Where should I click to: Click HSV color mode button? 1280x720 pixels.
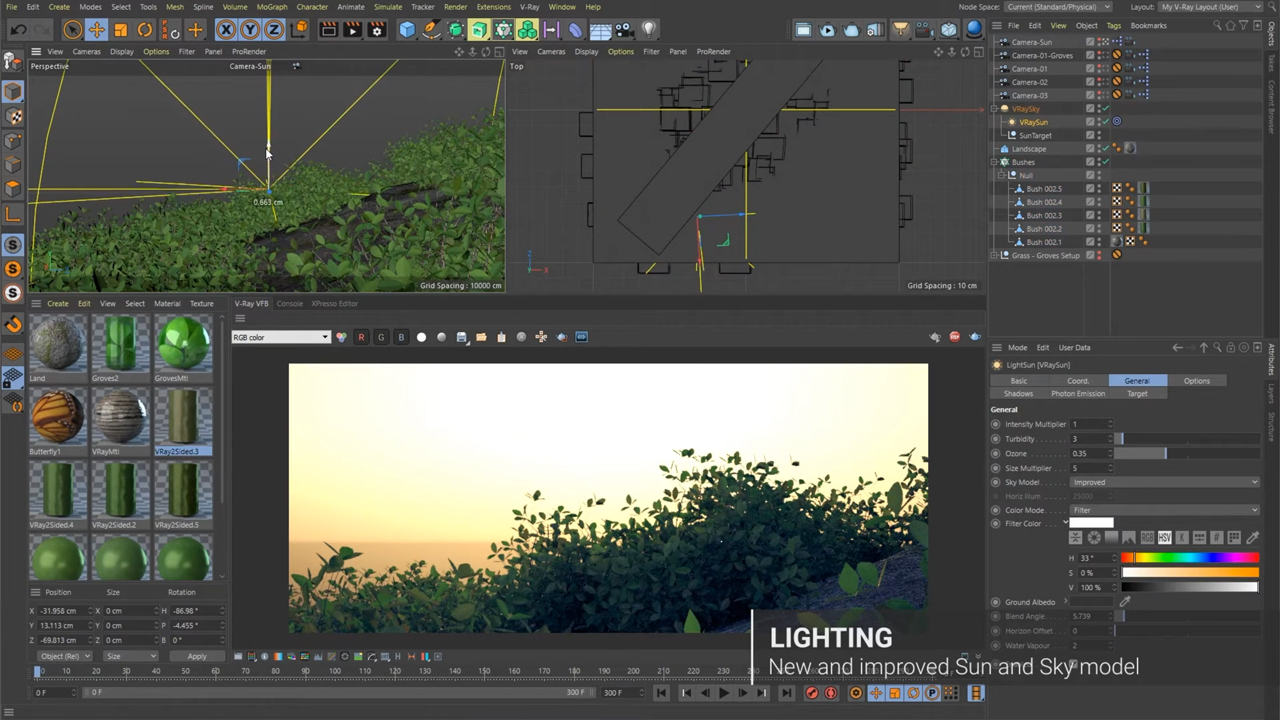pos(1165,537)
